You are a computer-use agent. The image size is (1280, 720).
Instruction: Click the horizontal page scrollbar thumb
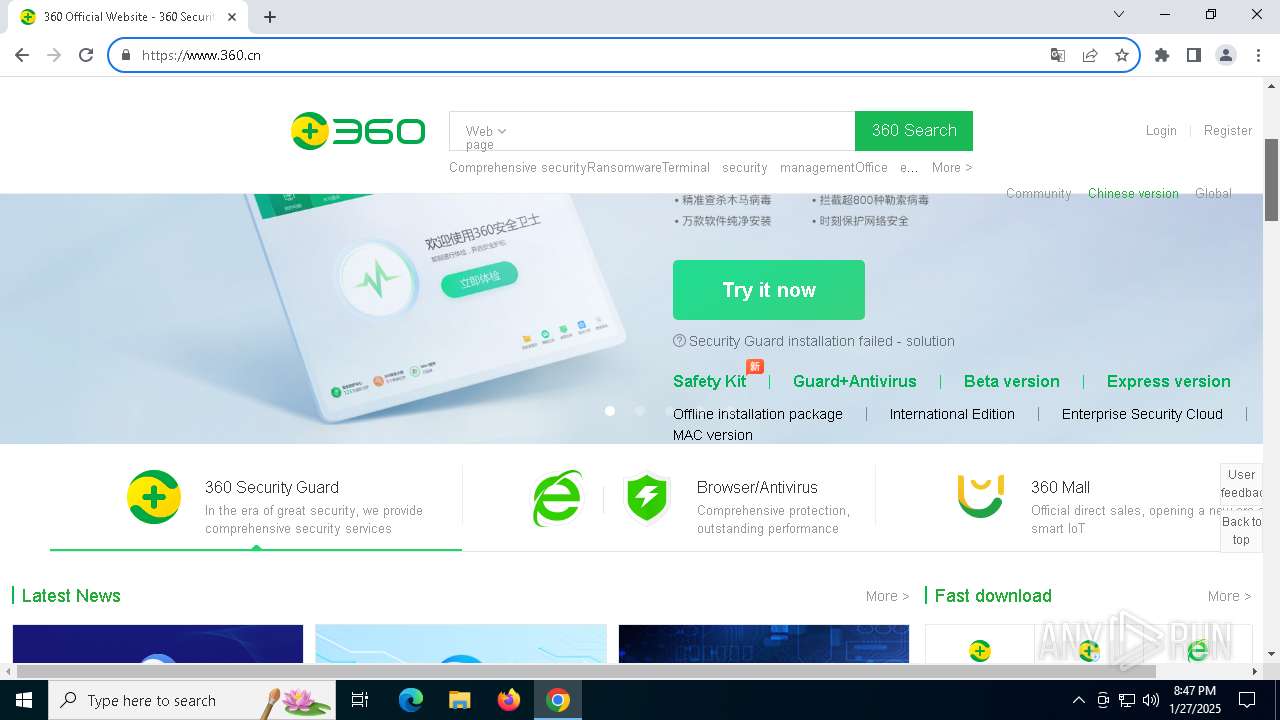click(586, 670)
